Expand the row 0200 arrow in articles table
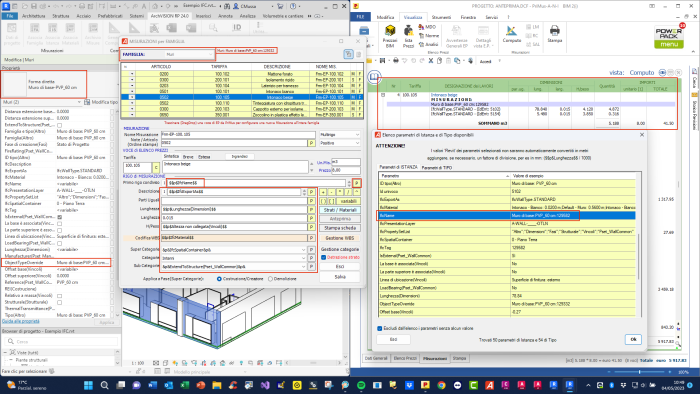The width and height of the screenshot is (700, 394). click(132, 74)
